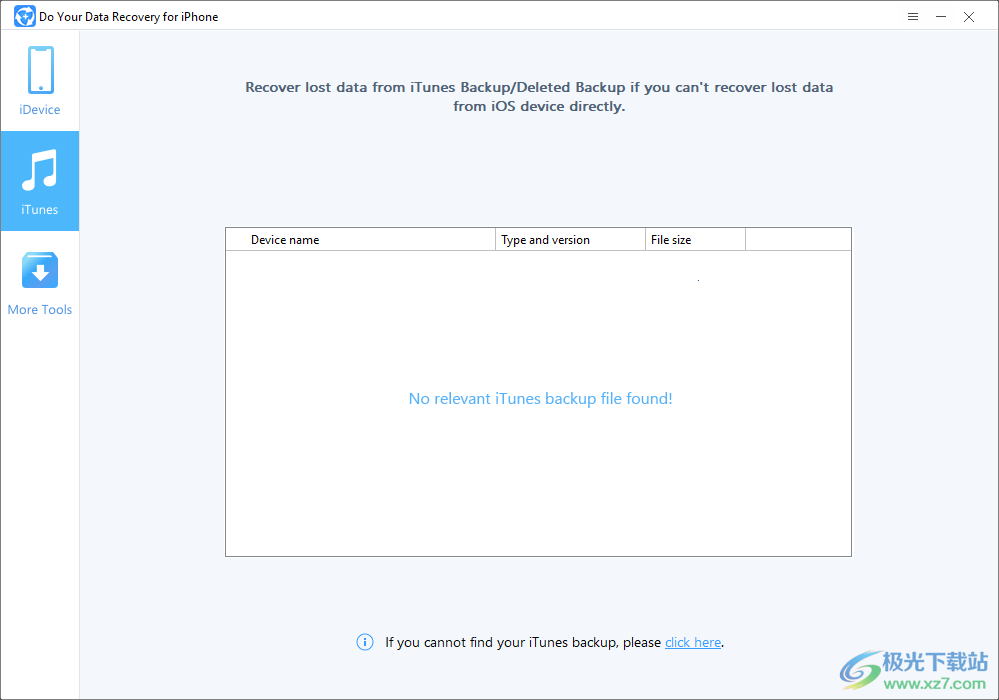Image resolution: width=999 pixels, height=700 pixels.
Task: Open the hamburger menu in title bar
Action: 912,17
